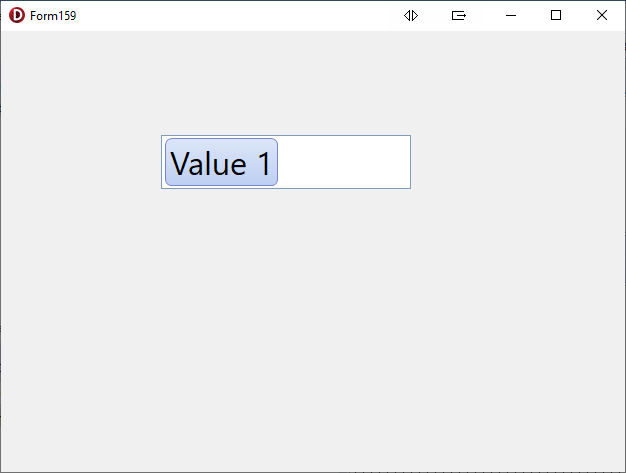Maximize the Form159 window
Image resolution: width=626 pixels, height=473 pixels.
click(556, 16)
